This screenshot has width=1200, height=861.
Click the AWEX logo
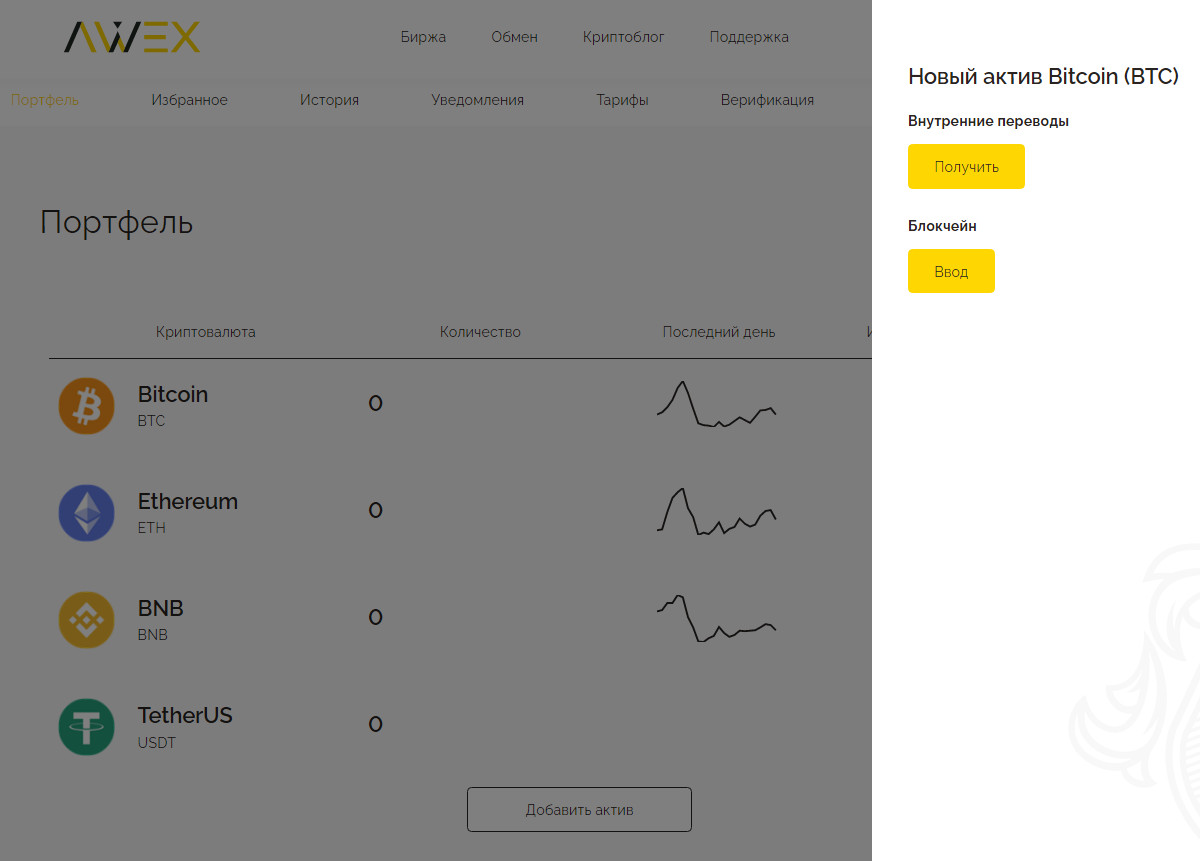(x=132, y=37)
